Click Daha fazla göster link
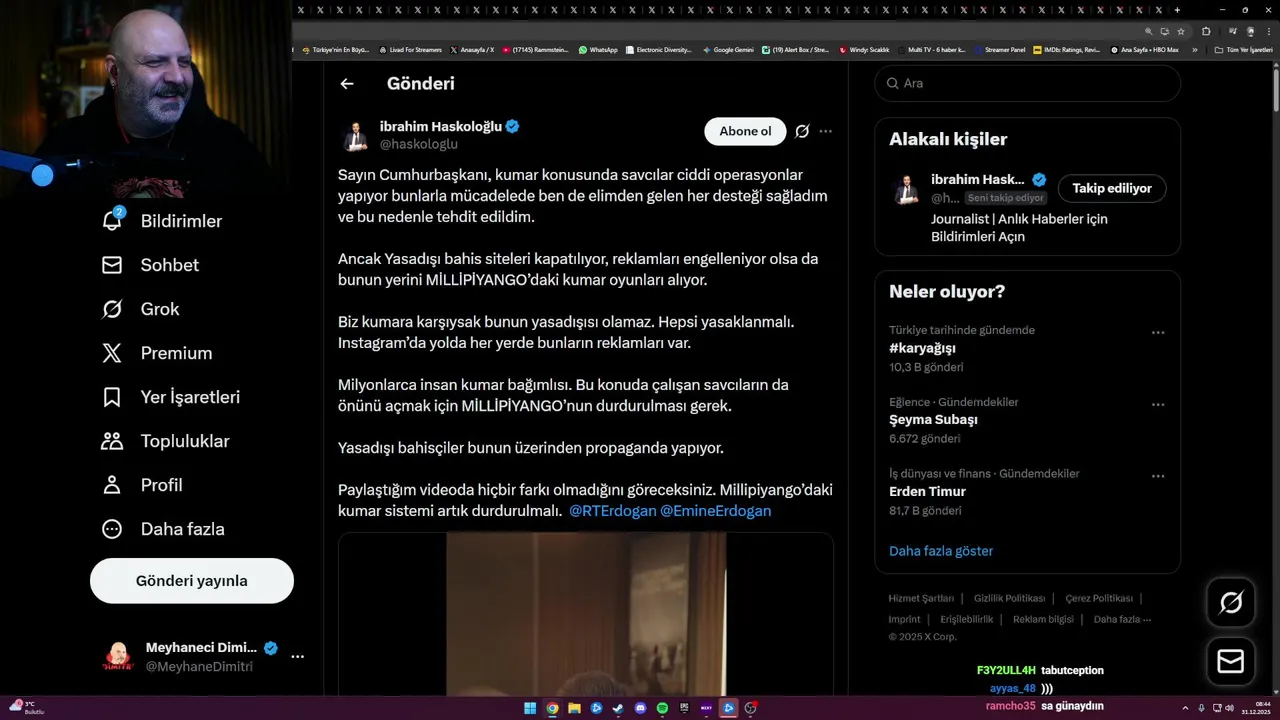Screen dimensions: 1280x720 [941, 551]
